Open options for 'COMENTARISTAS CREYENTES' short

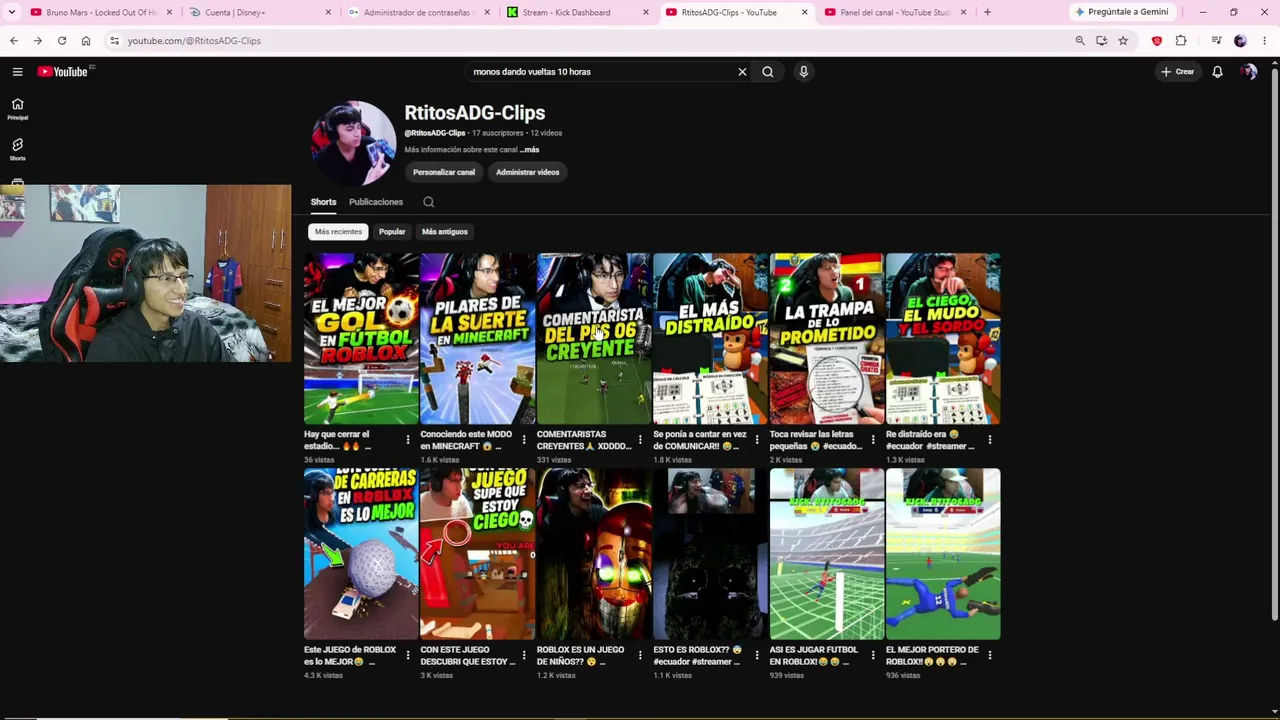pos(640,439)
